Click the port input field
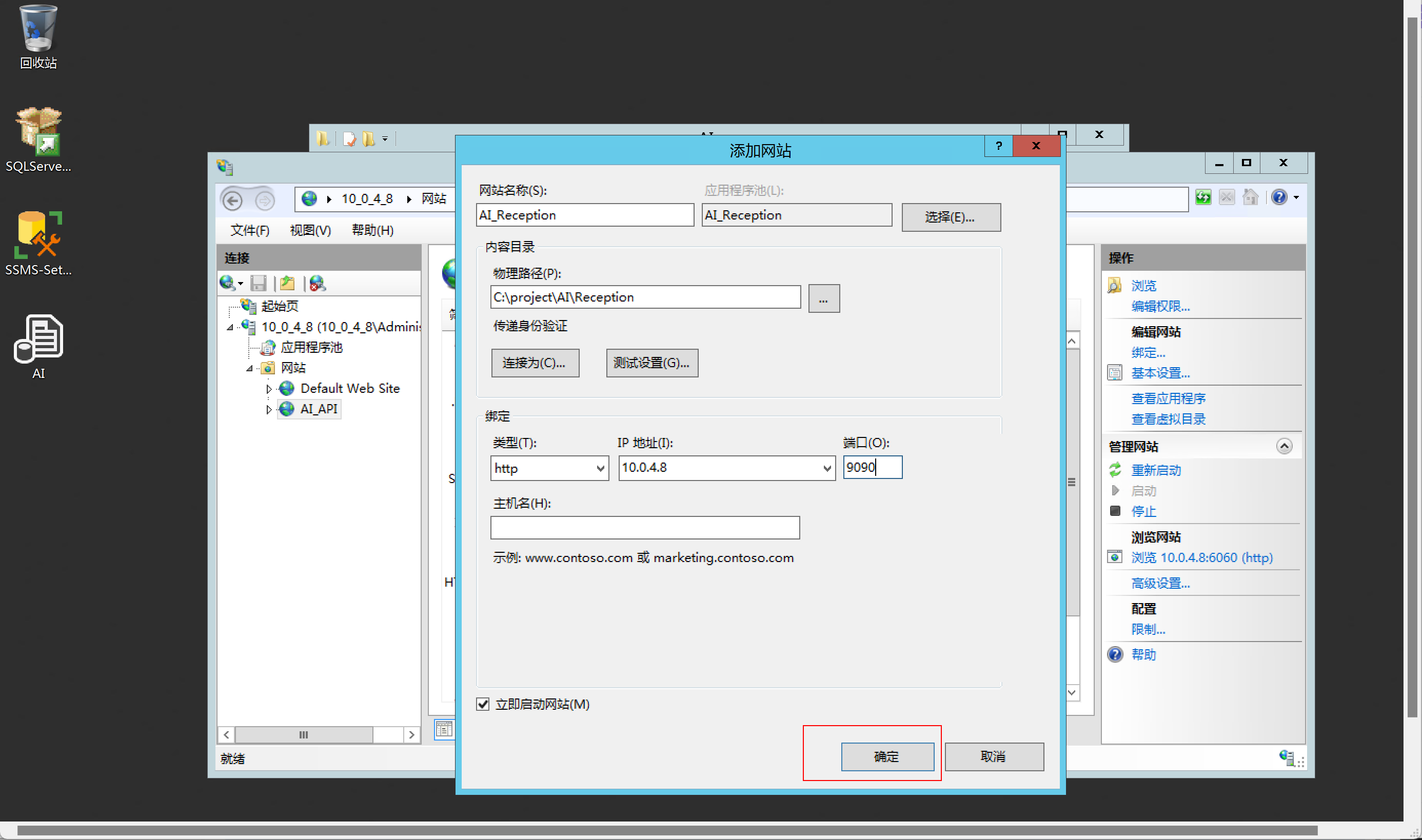1422x840 pixels. tap(872, 468)
